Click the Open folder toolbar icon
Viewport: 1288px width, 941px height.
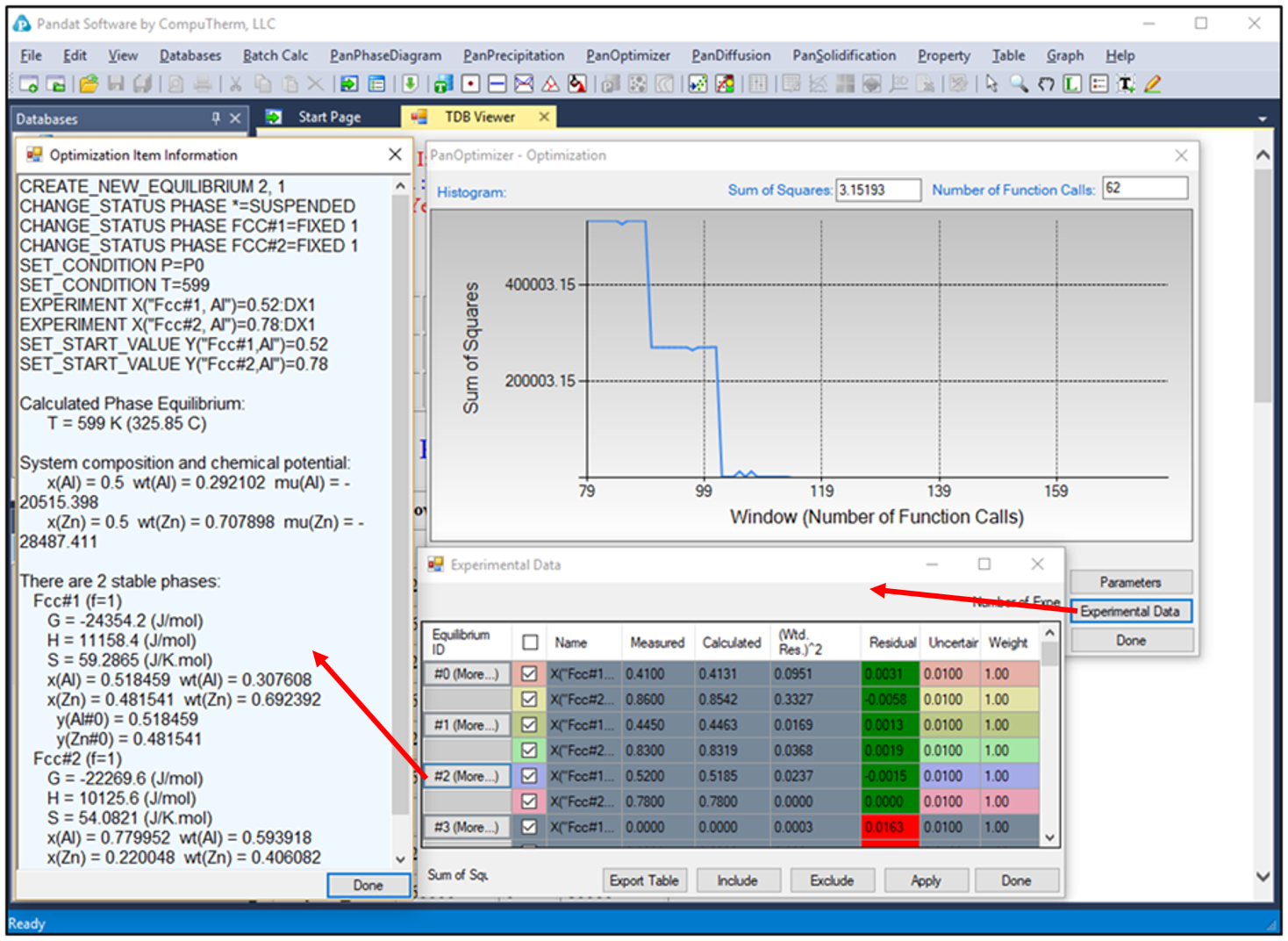click(89, 84)
